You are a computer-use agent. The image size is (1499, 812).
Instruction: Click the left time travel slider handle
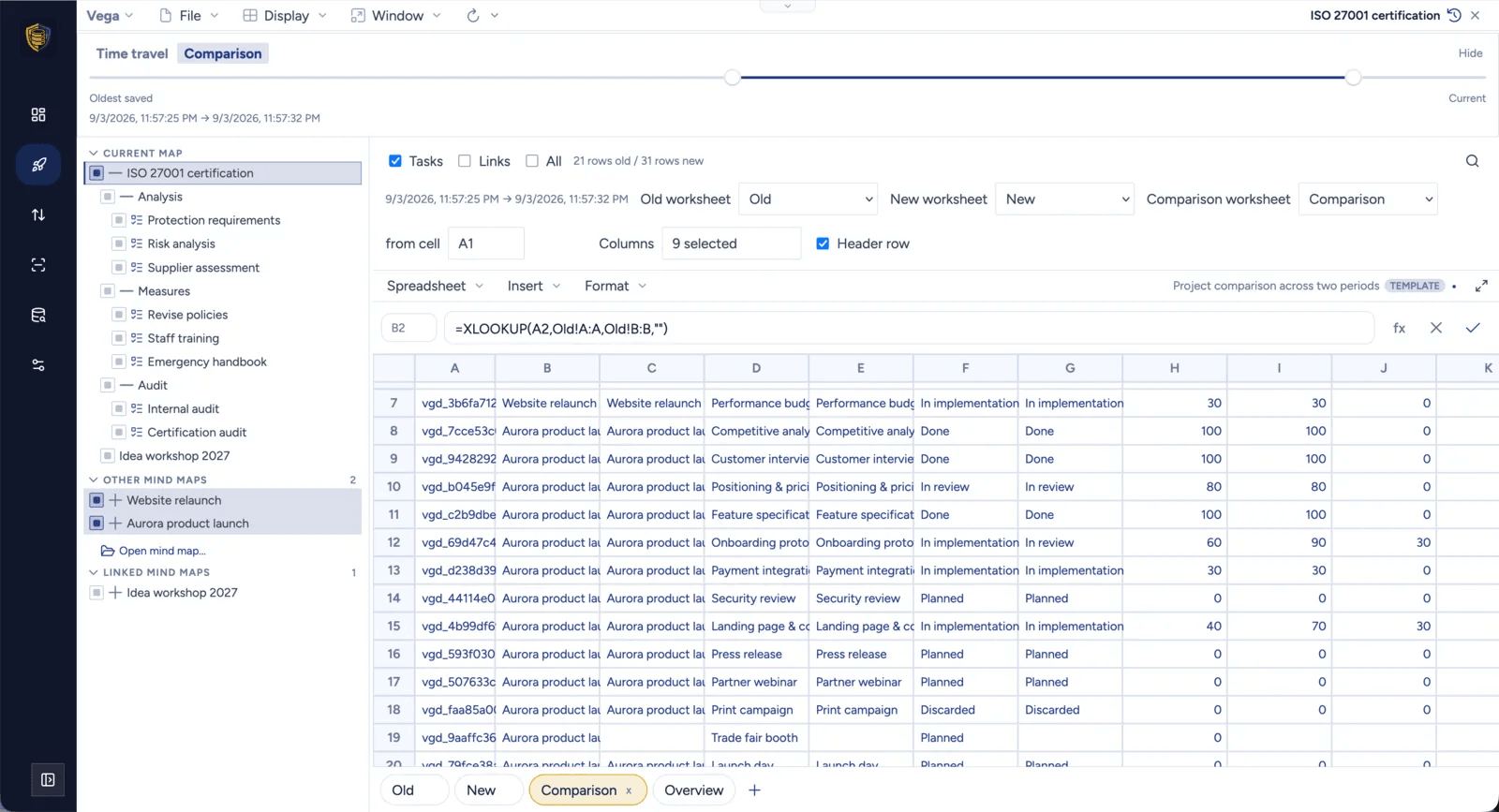(733, 78)
